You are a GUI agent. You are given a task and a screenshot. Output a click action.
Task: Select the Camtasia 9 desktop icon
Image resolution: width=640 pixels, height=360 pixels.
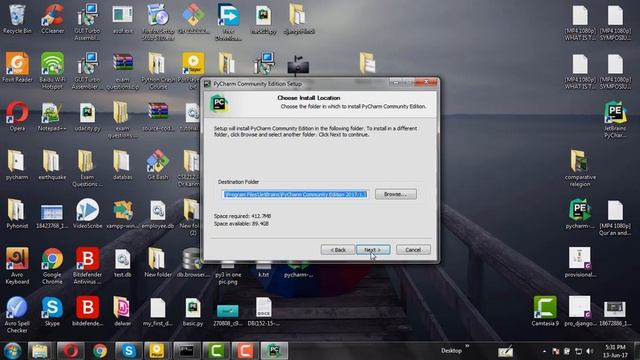click(x=545, y=311)
